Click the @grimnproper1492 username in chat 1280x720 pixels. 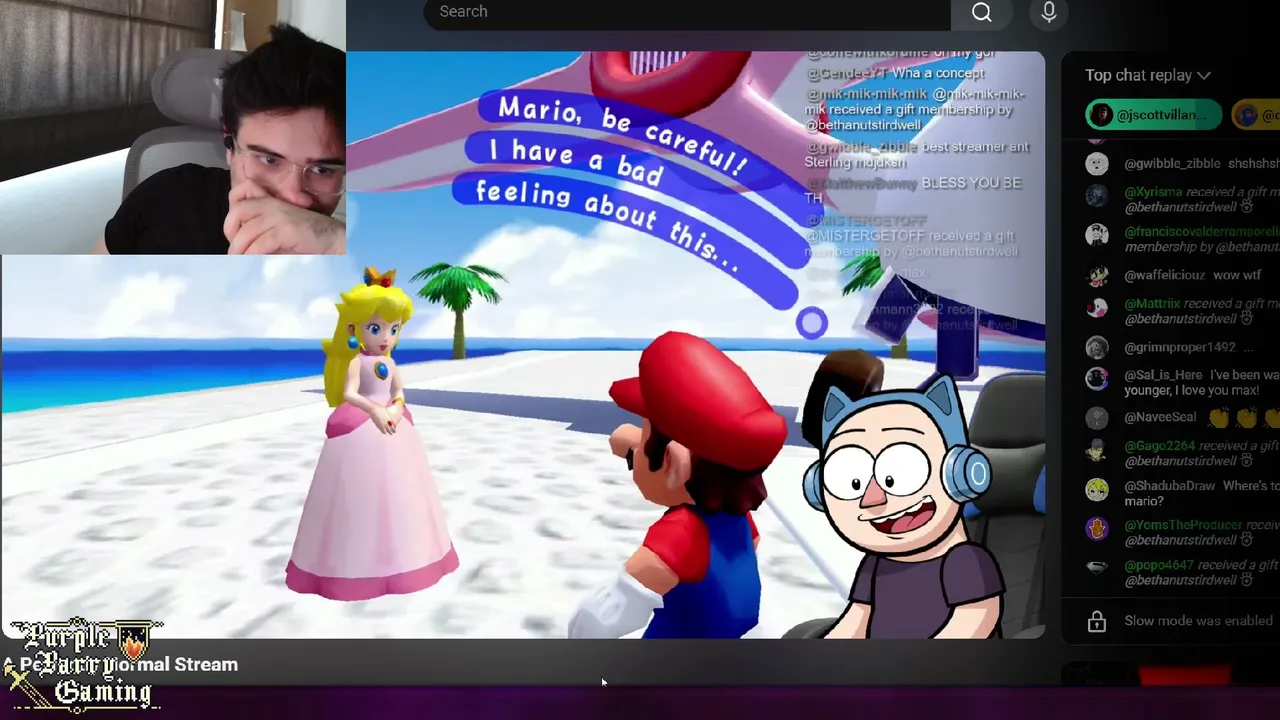click(1180, 347)
